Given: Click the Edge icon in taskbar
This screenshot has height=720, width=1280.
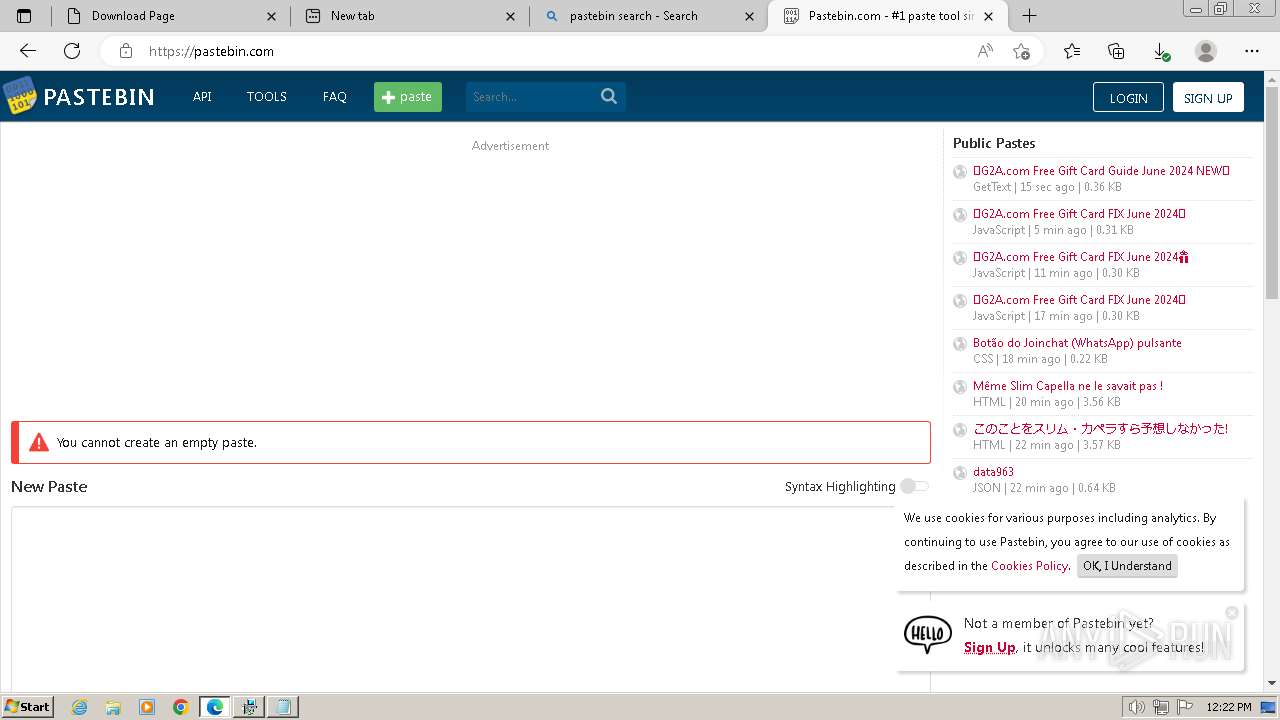Looking at the screenshot, I should click(x=215, y=707).
